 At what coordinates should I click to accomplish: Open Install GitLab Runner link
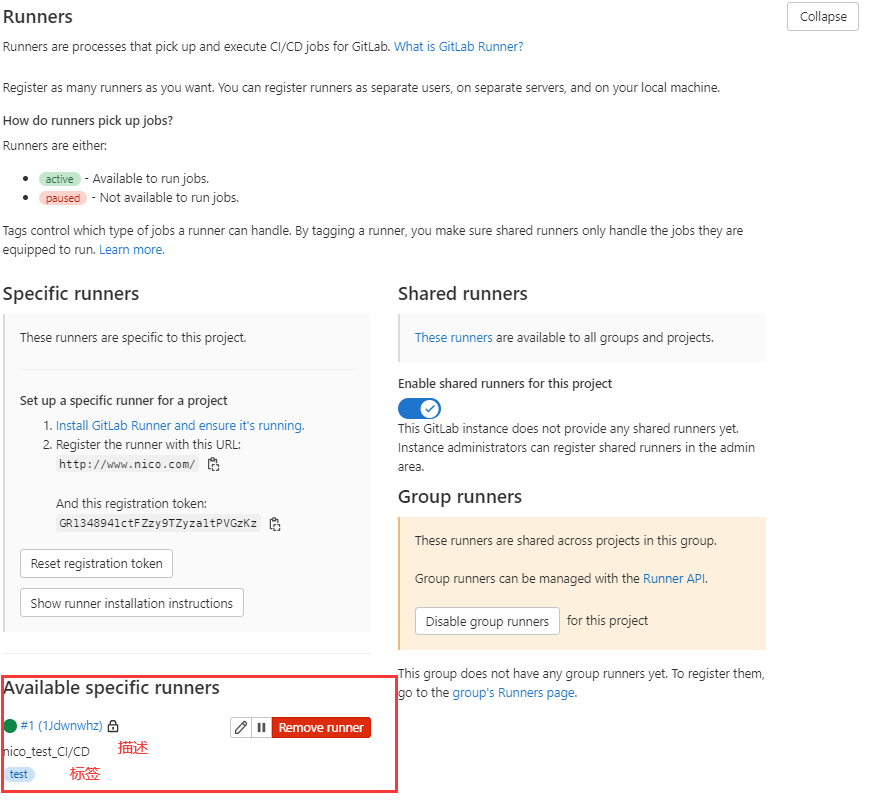[180, 425]
